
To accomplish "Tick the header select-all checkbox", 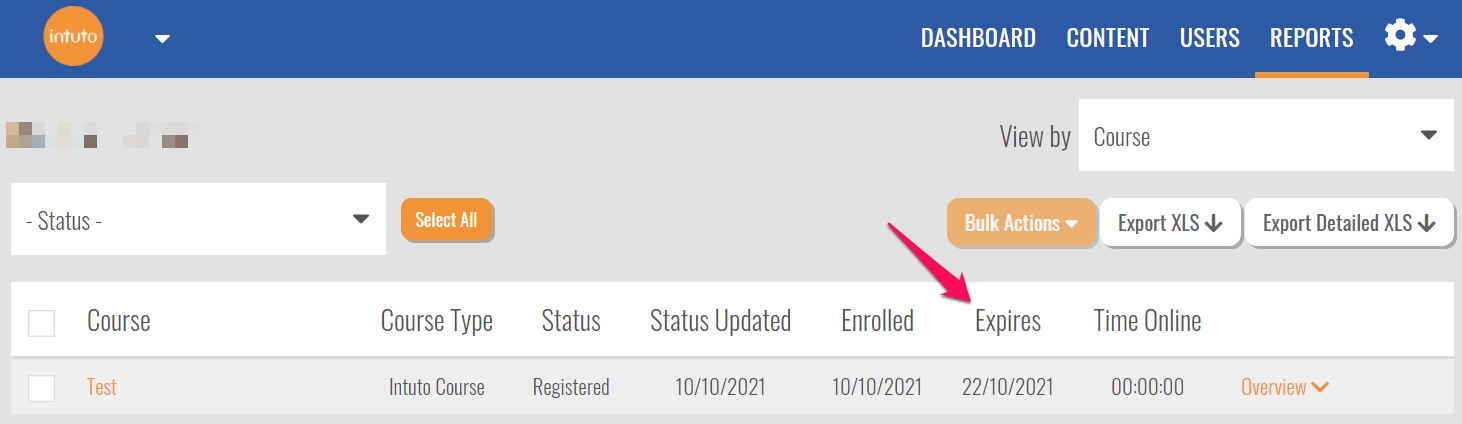I will 41,323.
